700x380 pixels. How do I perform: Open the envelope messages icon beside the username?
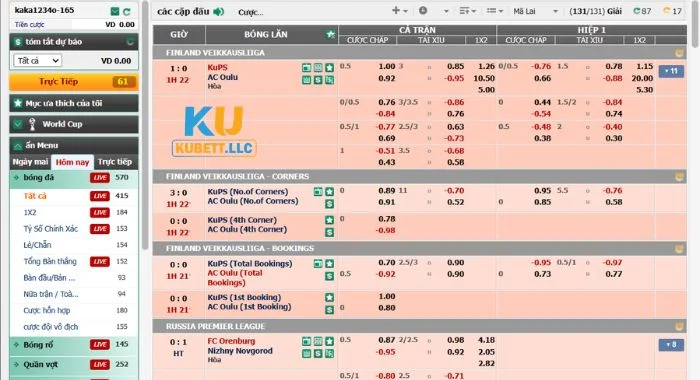115,11
